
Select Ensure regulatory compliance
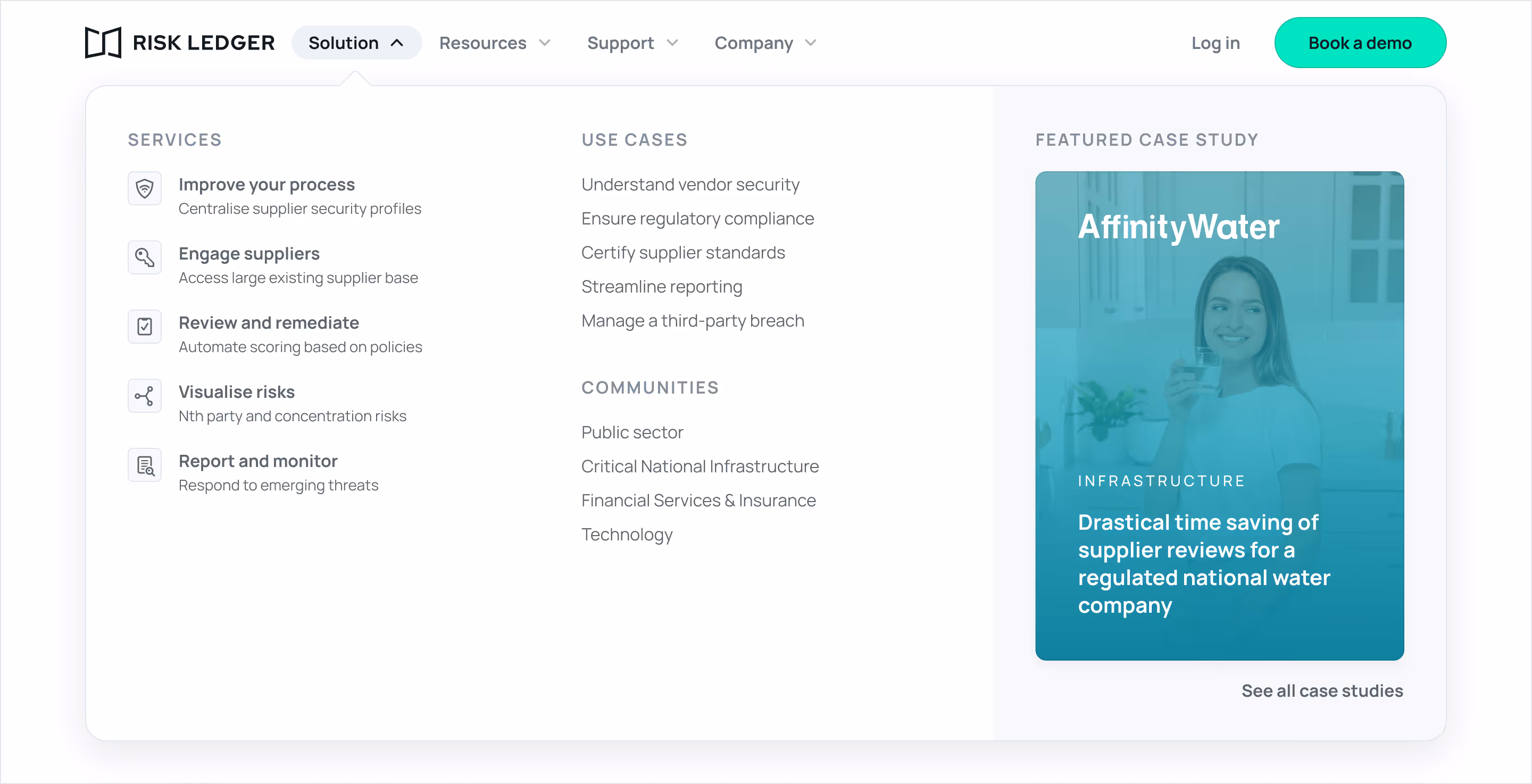point(697,218)
